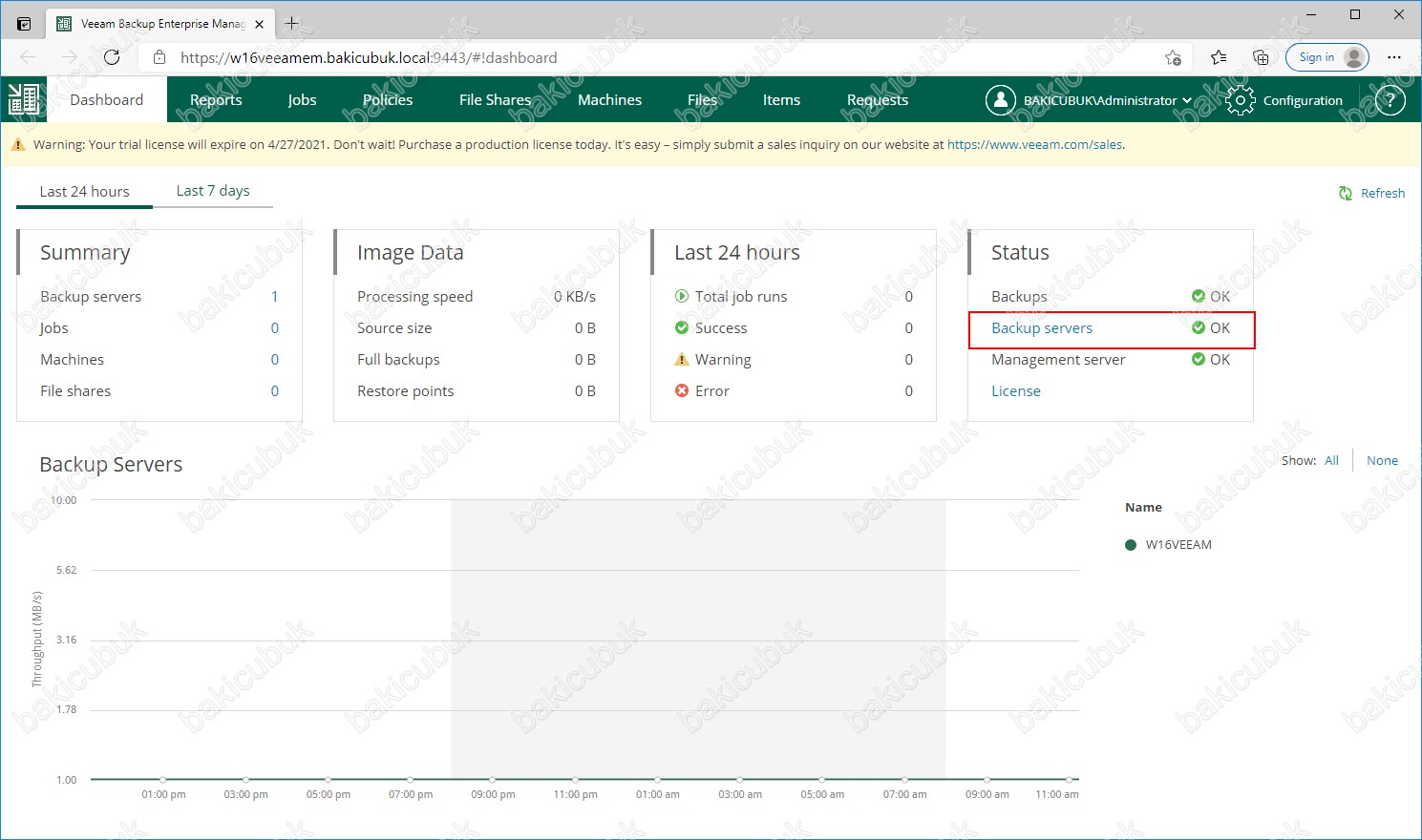The width and height of the screenshot is (1422, 840).
Task: Open the Backup servers count in Summary
Action: [x=275, y=296]
